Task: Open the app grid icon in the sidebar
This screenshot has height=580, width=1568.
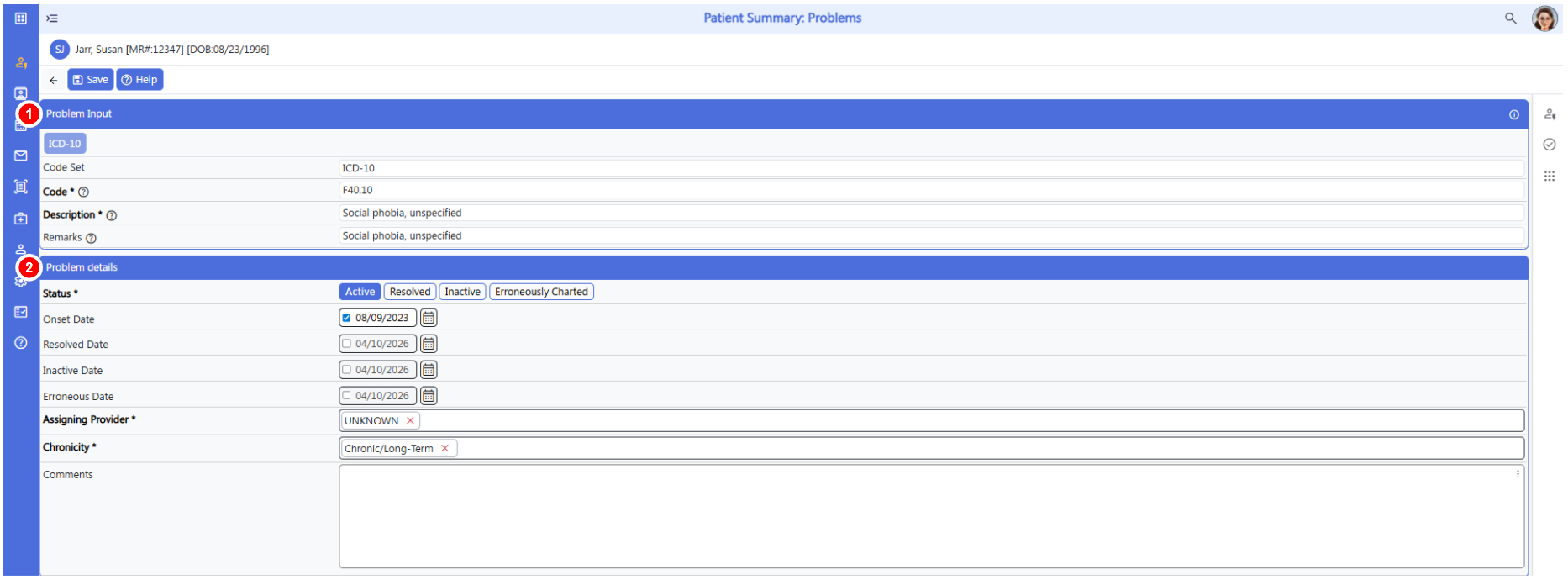Action: (21, 18)
